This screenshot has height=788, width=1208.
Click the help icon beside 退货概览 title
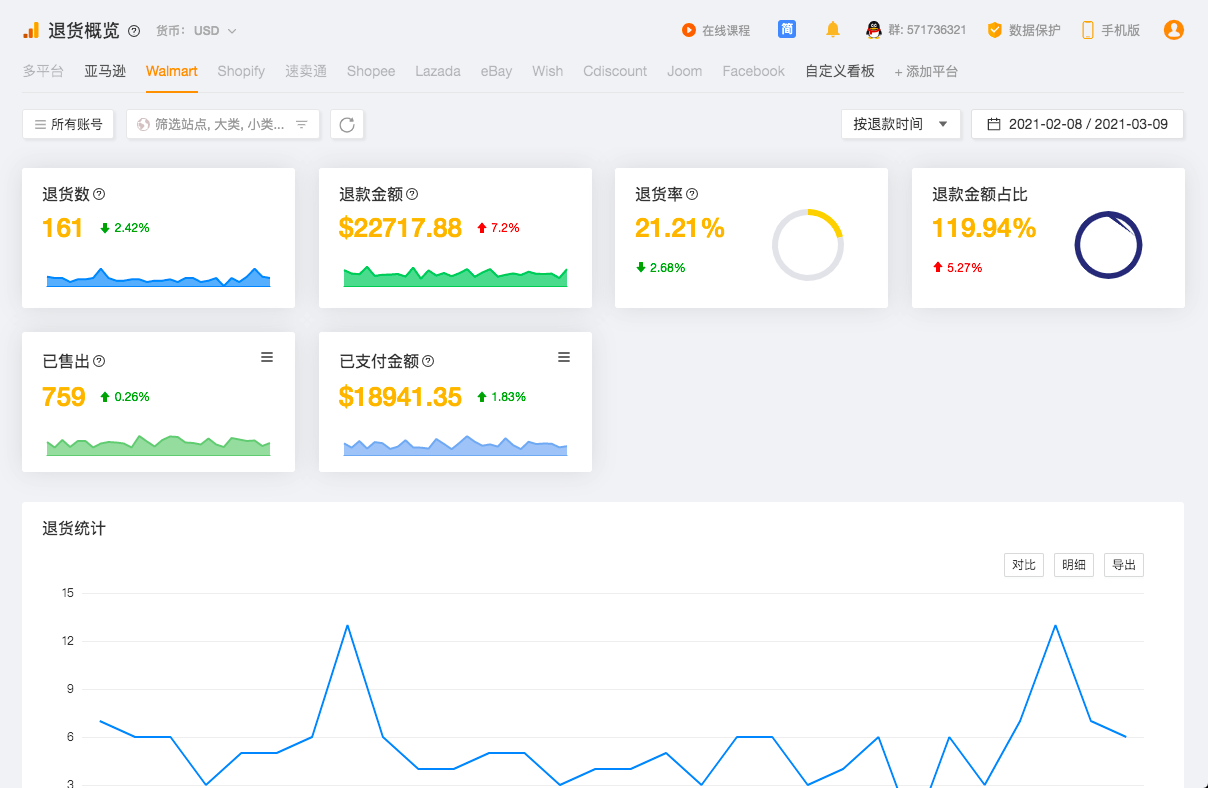coord(134,31)
